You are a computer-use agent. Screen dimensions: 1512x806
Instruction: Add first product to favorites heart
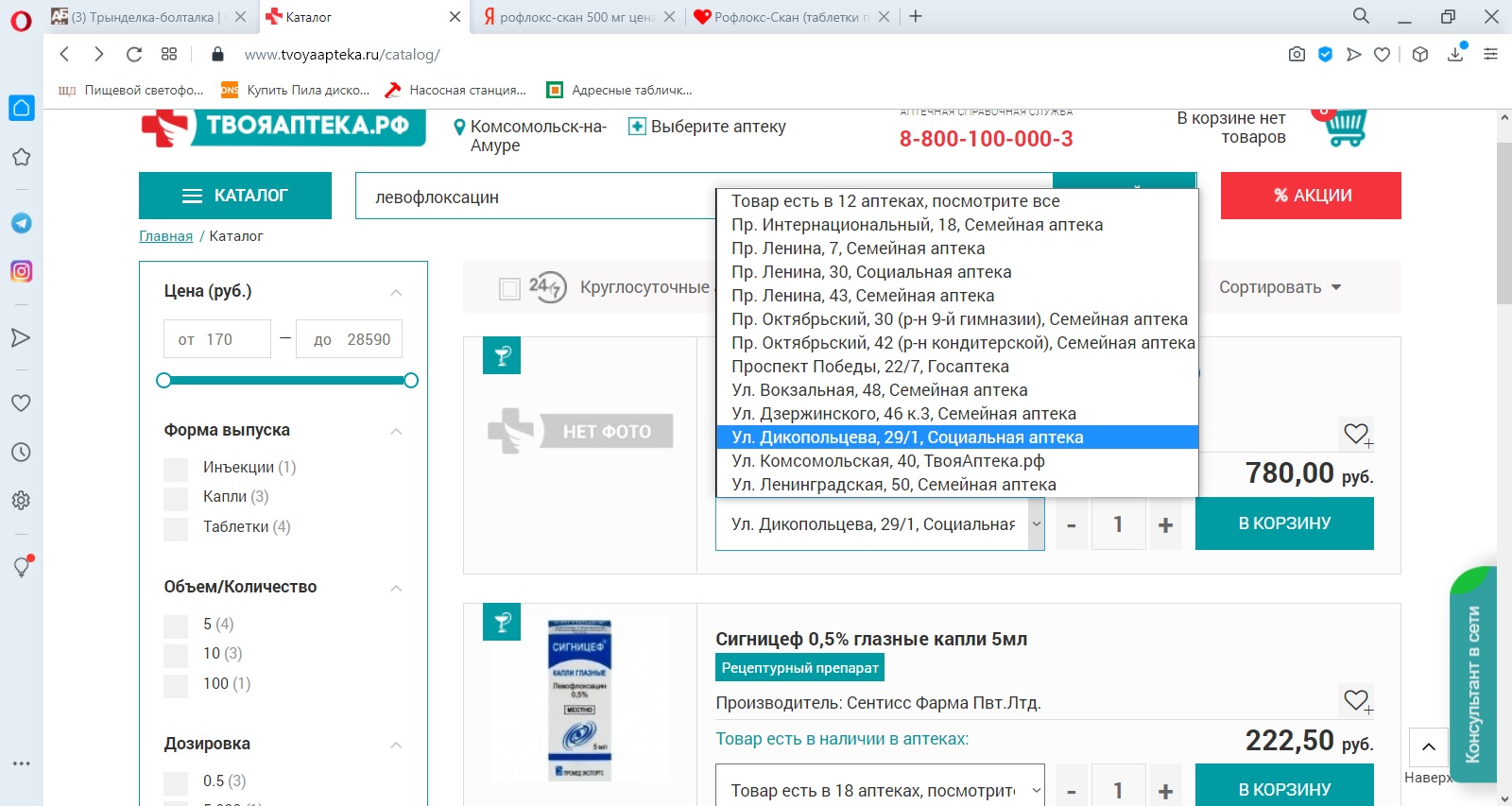1356,434
